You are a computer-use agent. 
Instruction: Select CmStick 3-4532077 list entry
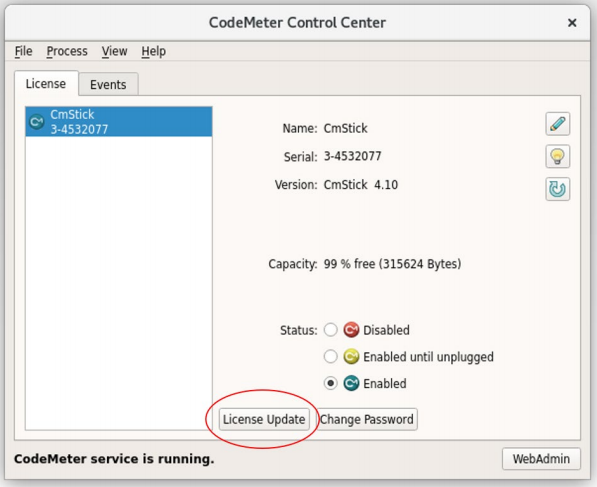point(119,122)
